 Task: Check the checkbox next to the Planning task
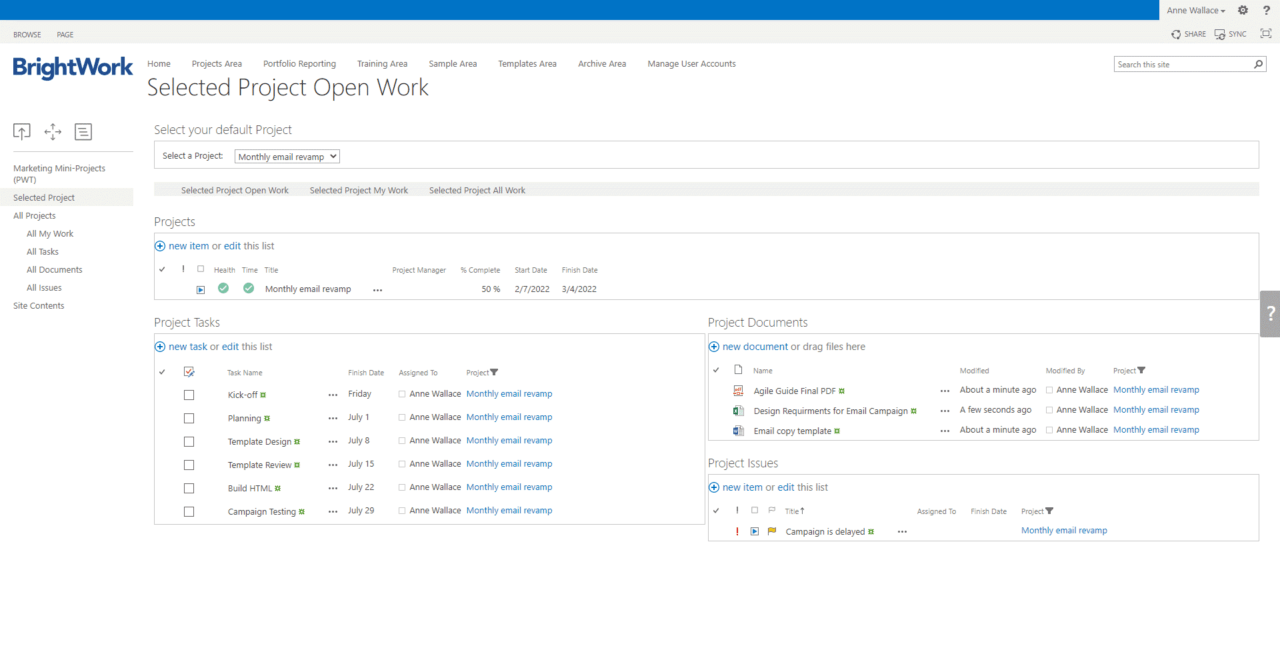(188, 418)
